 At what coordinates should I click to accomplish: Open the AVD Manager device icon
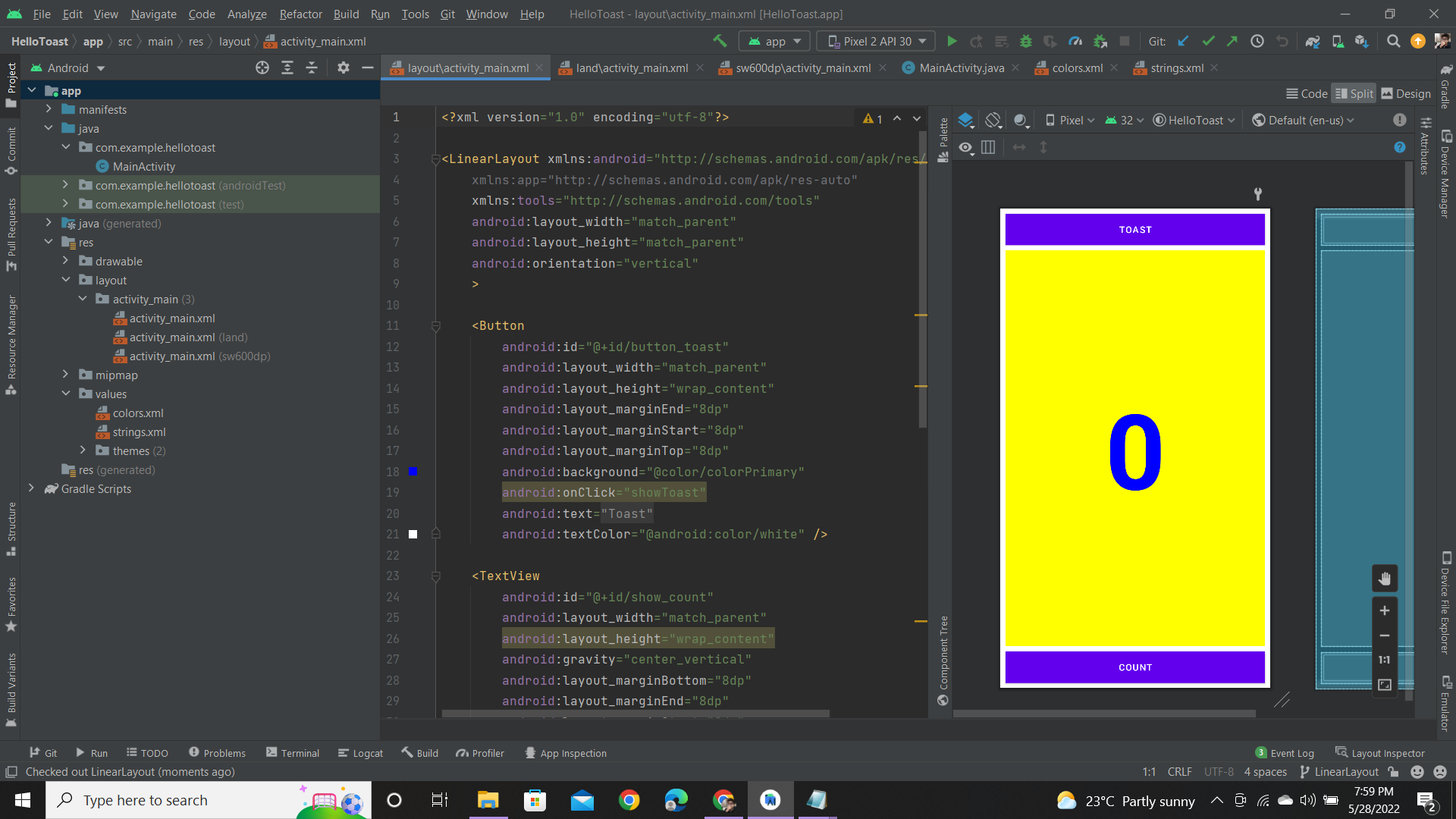click(1338, 41)
